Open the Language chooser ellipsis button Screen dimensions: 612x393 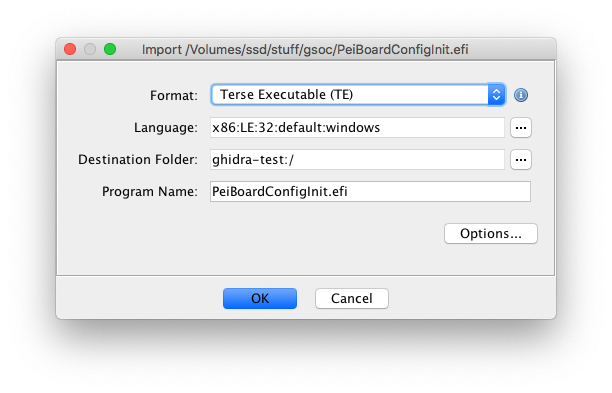521,128
